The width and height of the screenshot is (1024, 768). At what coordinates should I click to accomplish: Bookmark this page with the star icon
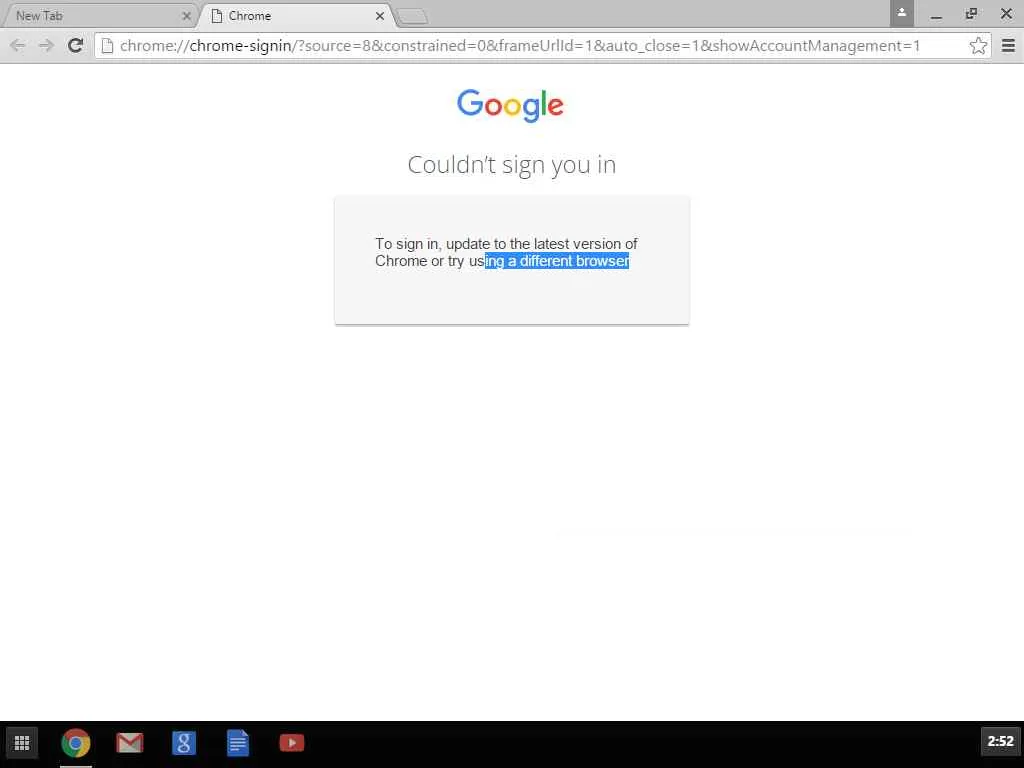pyautogui.click(x=978, y=46)
